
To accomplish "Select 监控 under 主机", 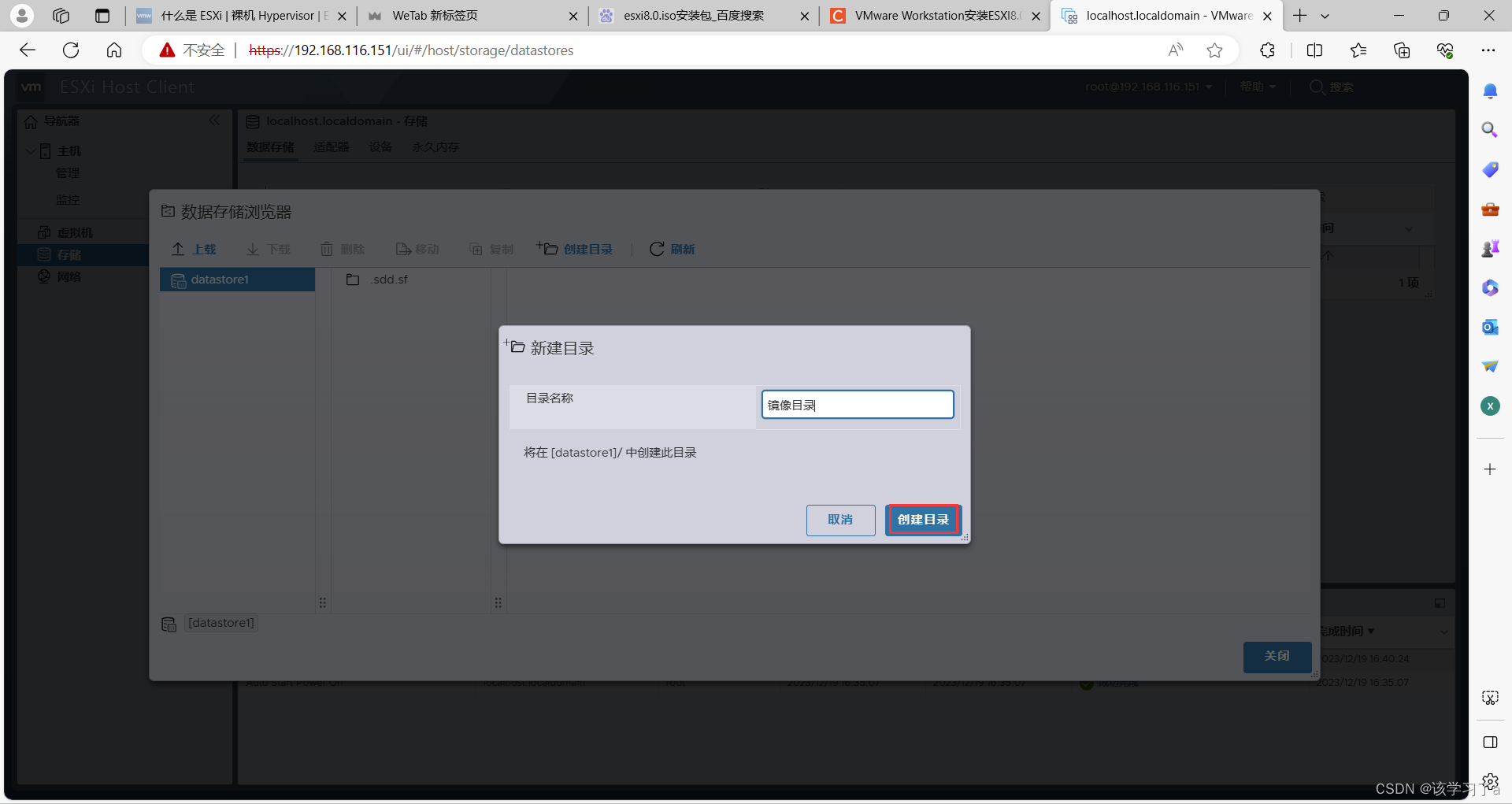I will tap(68, 200).
